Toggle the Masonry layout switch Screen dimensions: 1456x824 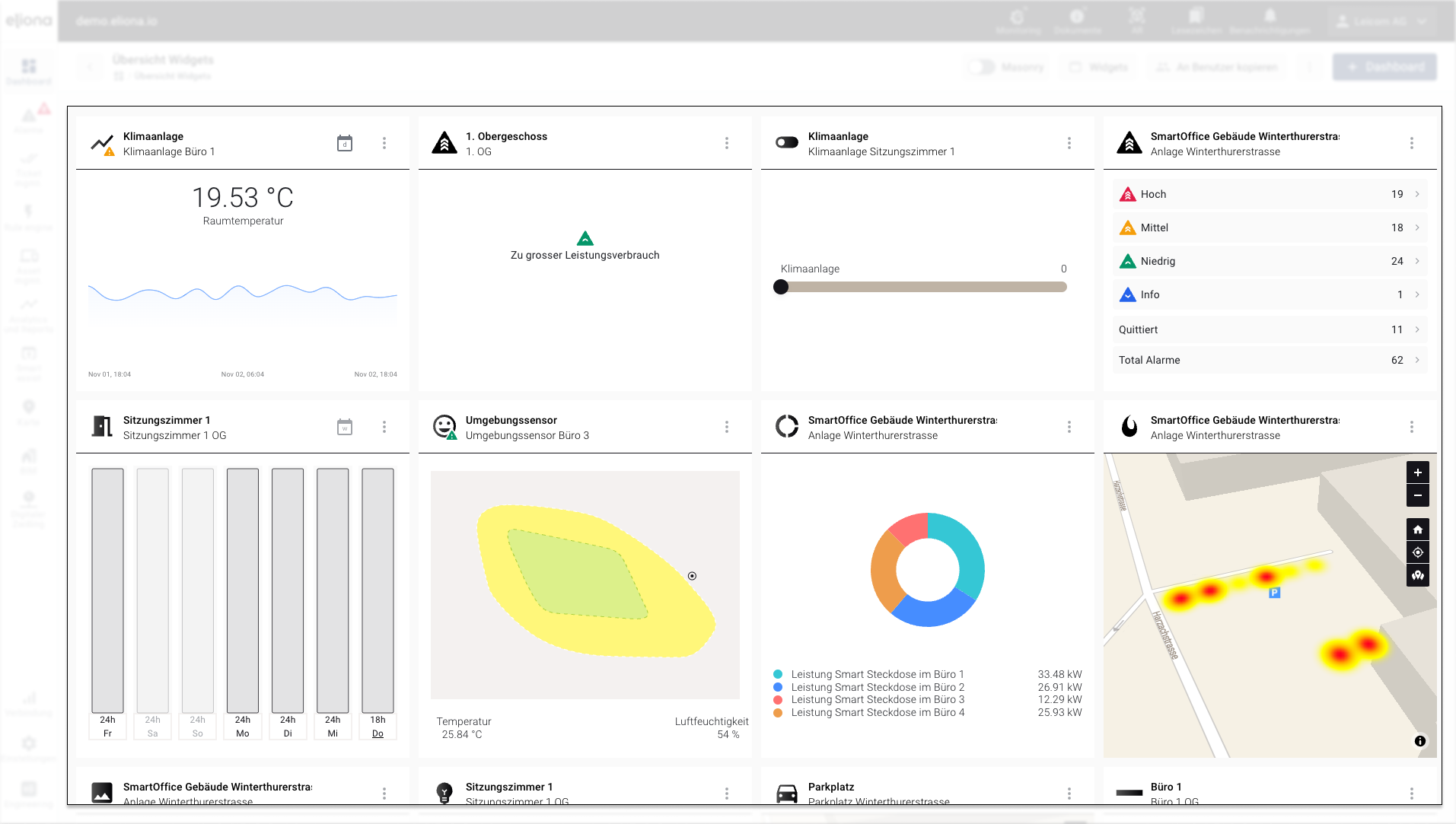982,67
